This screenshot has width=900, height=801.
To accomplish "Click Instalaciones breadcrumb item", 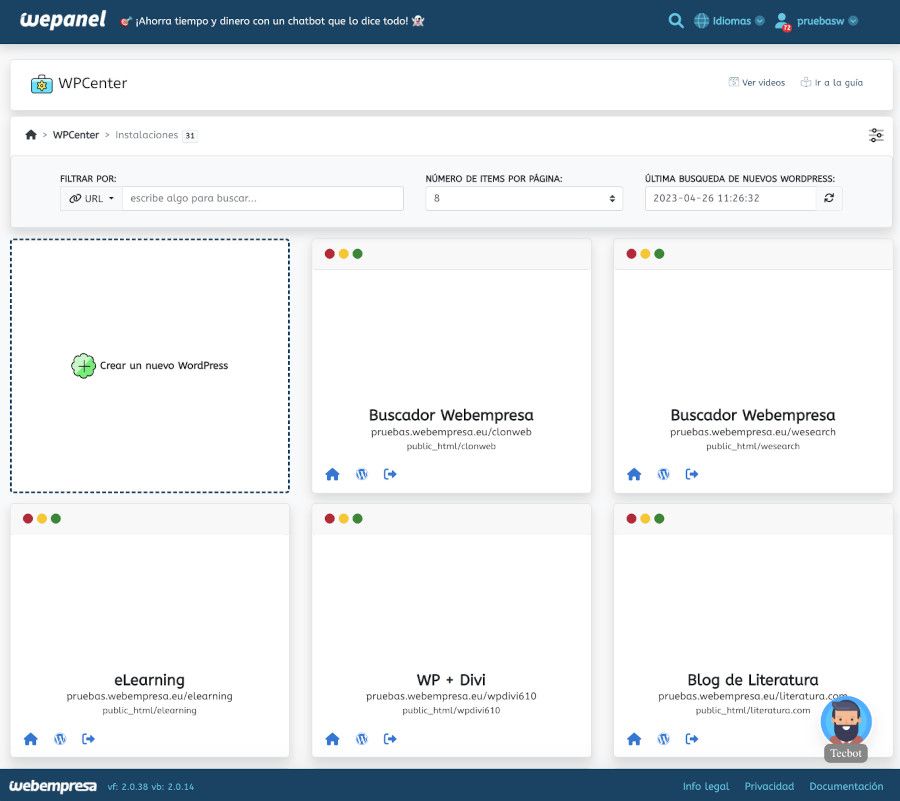I will (146, 135).
